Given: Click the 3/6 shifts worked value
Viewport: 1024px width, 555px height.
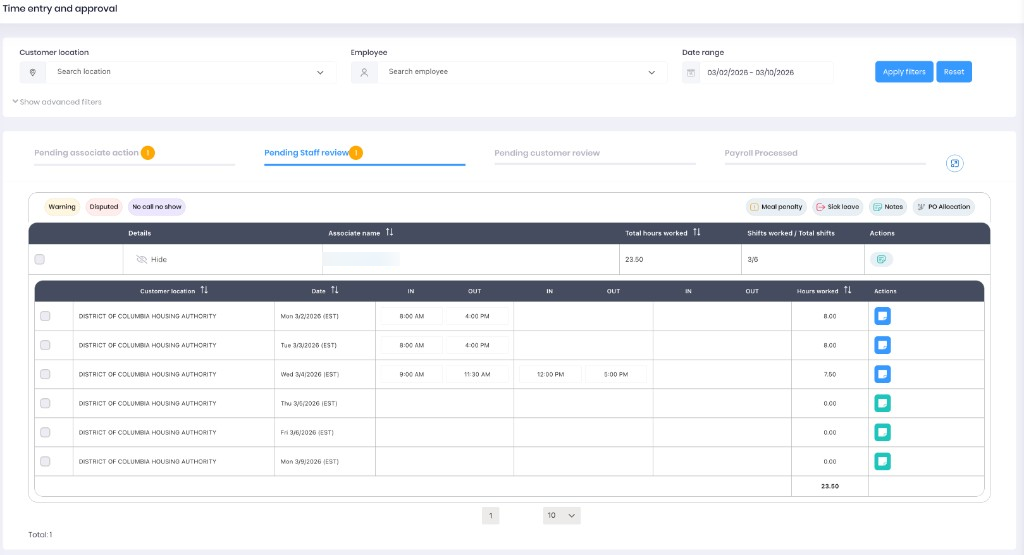Looking at the screenshot, I should coord(752,259).
